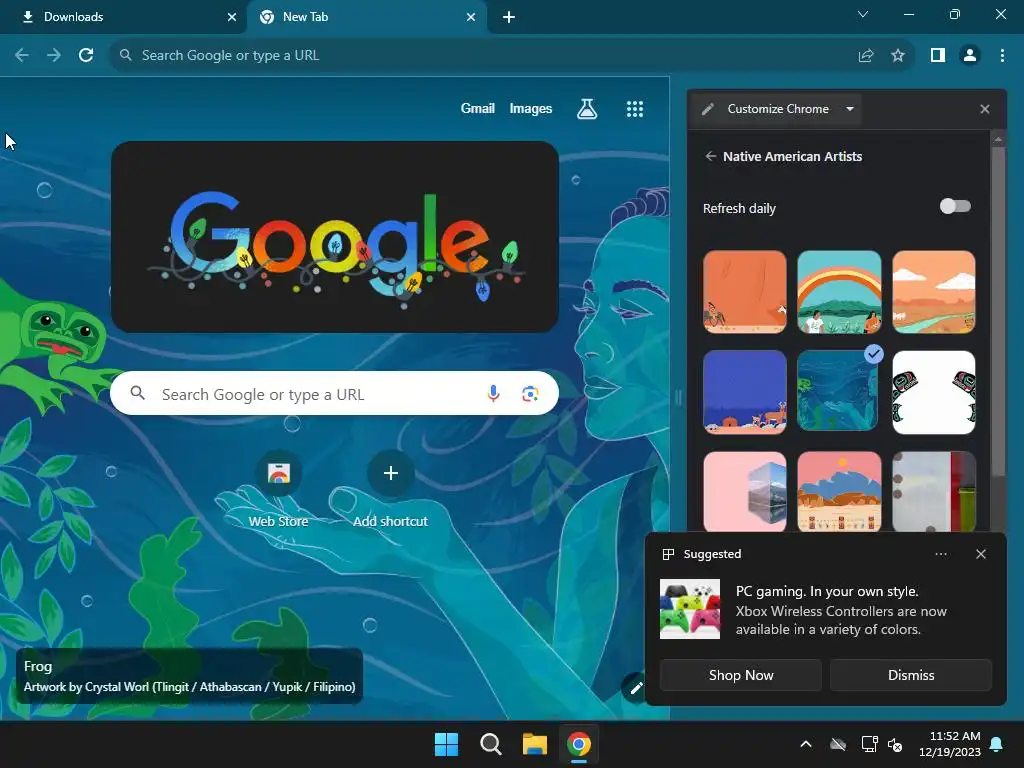Click the network display tray icon
Screen dimensions: 1024x768
(869, 744)
